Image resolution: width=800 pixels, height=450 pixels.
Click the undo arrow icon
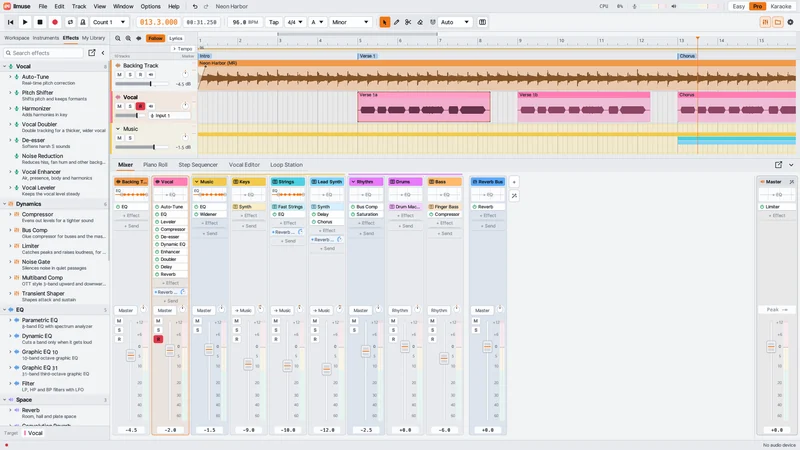point(195,7)
